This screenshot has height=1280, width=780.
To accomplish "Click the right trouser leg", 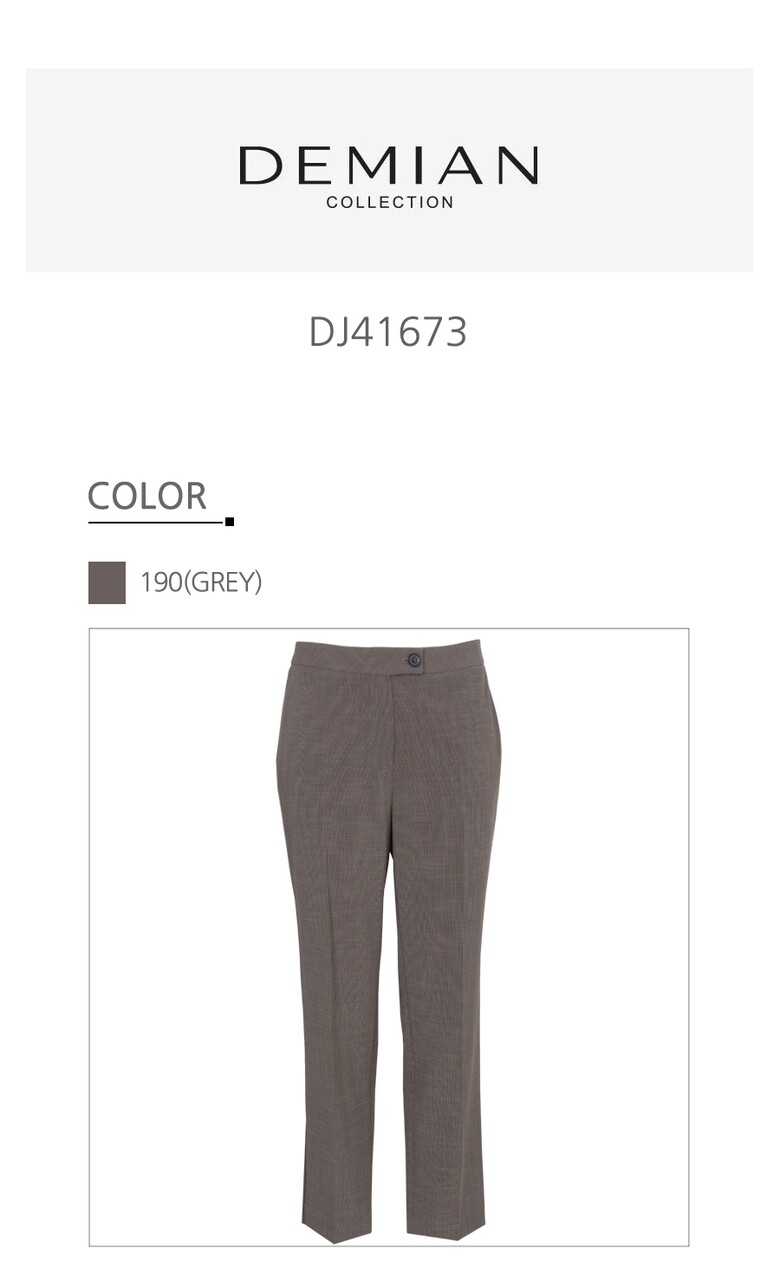I will [441, 1000].
